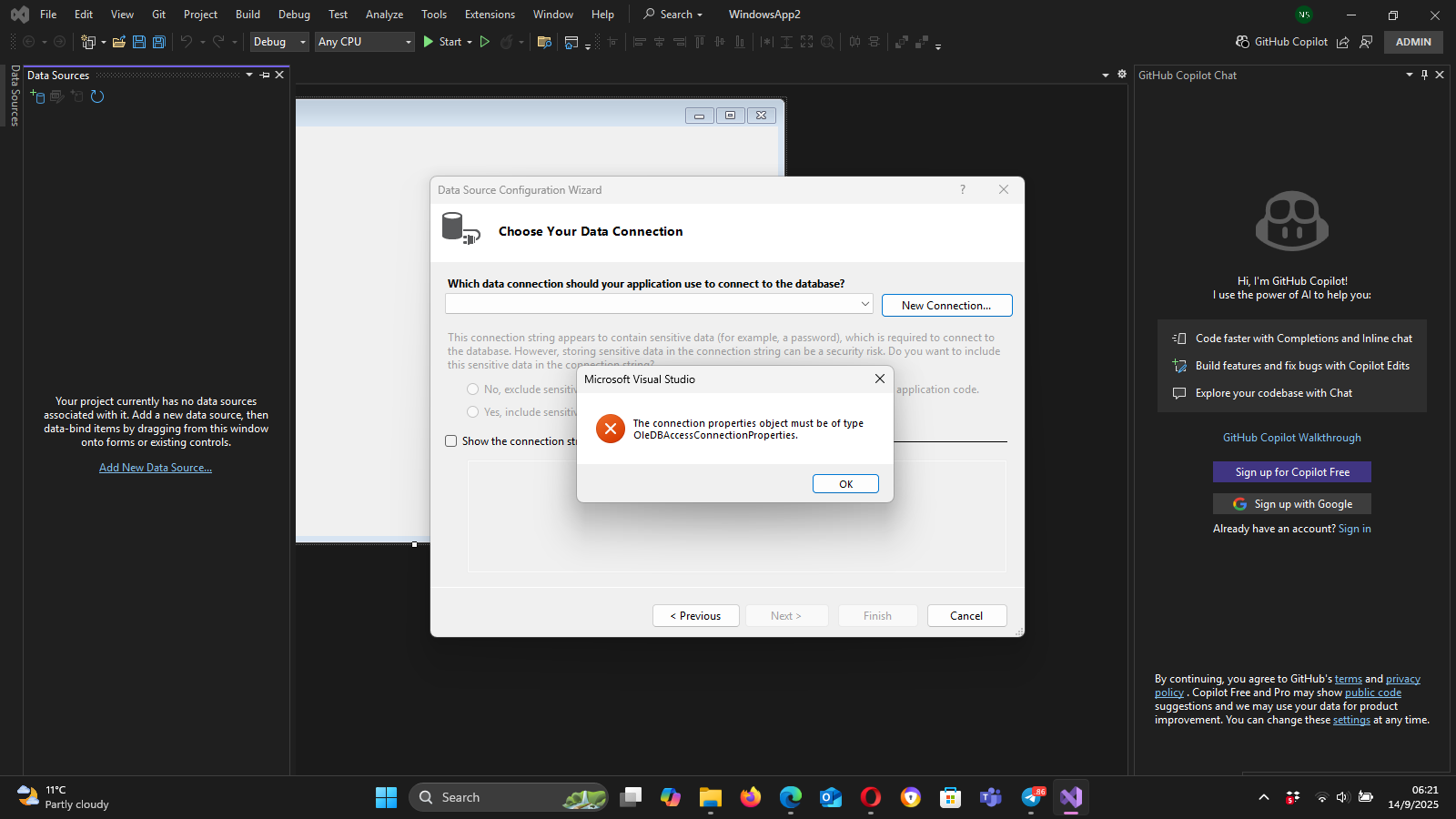Click the Sign in link in Copilot panel

pos(1355,529)
